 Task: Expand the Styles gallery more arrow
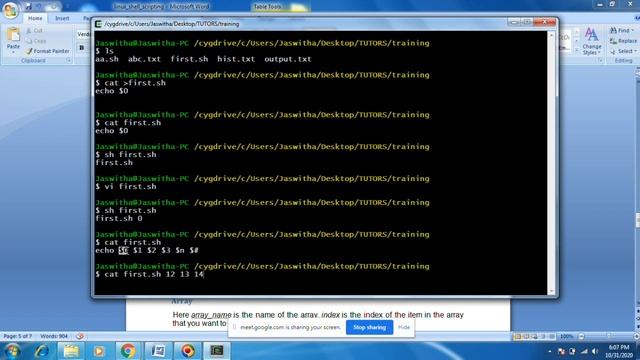tap(576, 51)
